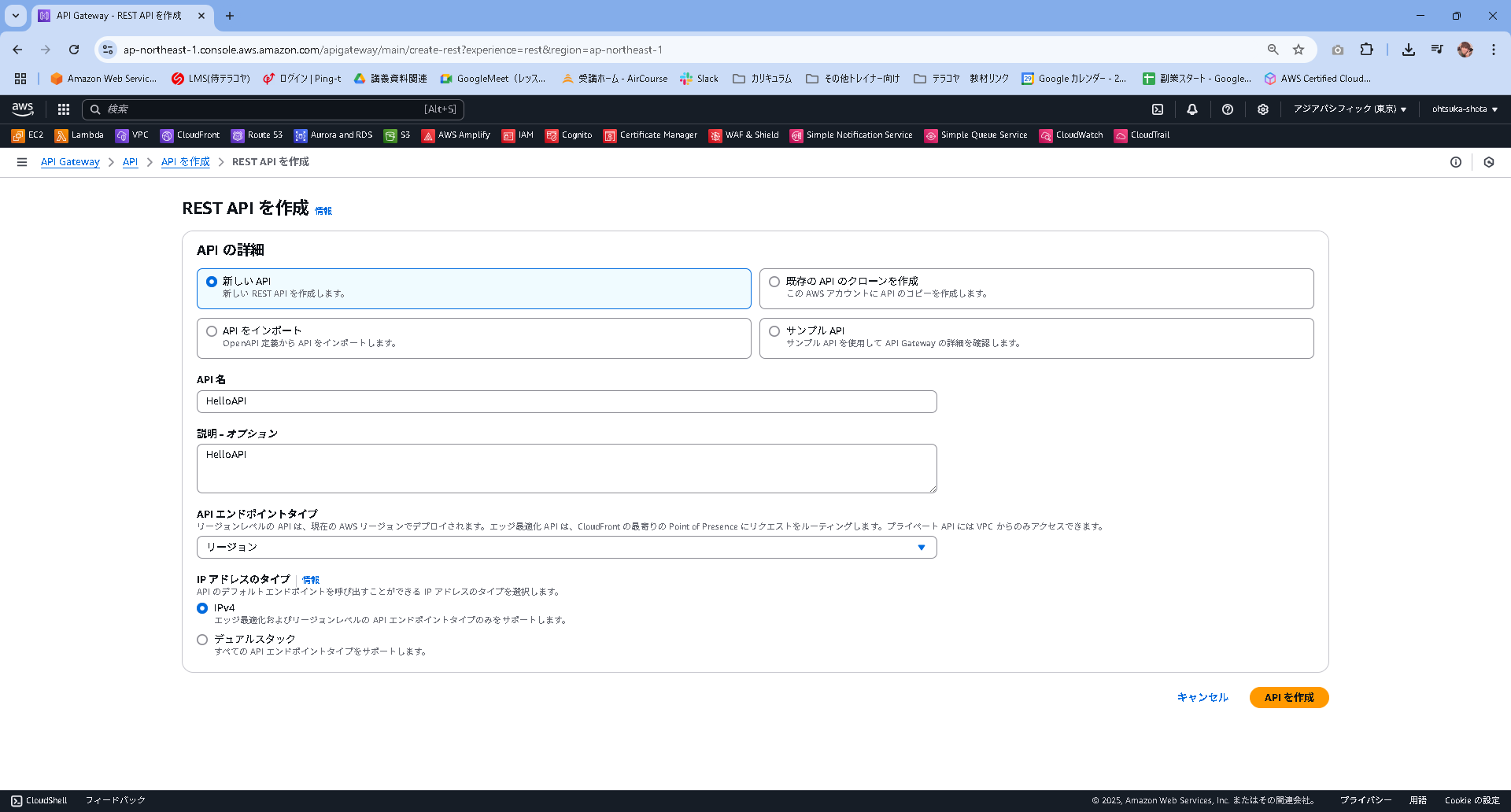Open the API エンドポイントタイプ dropdown
Viewport: 1511px width, 812px height.
point(566,547)
